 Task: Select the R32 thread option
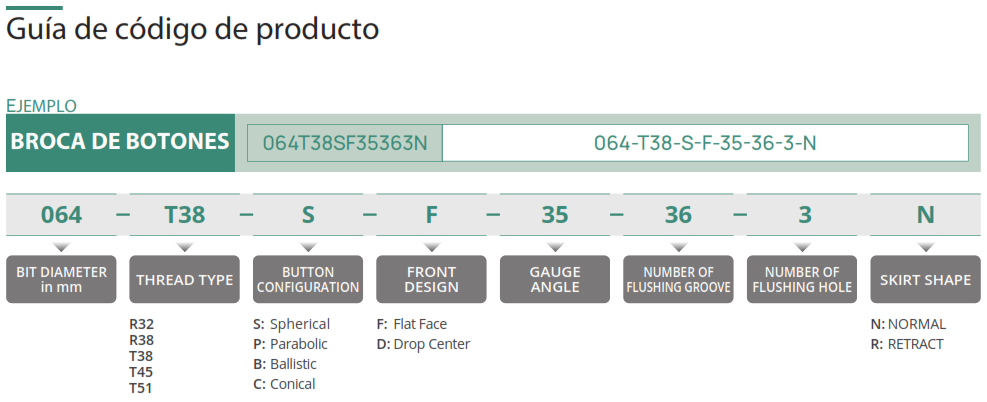pyautogui.click(x=142, y=325)
